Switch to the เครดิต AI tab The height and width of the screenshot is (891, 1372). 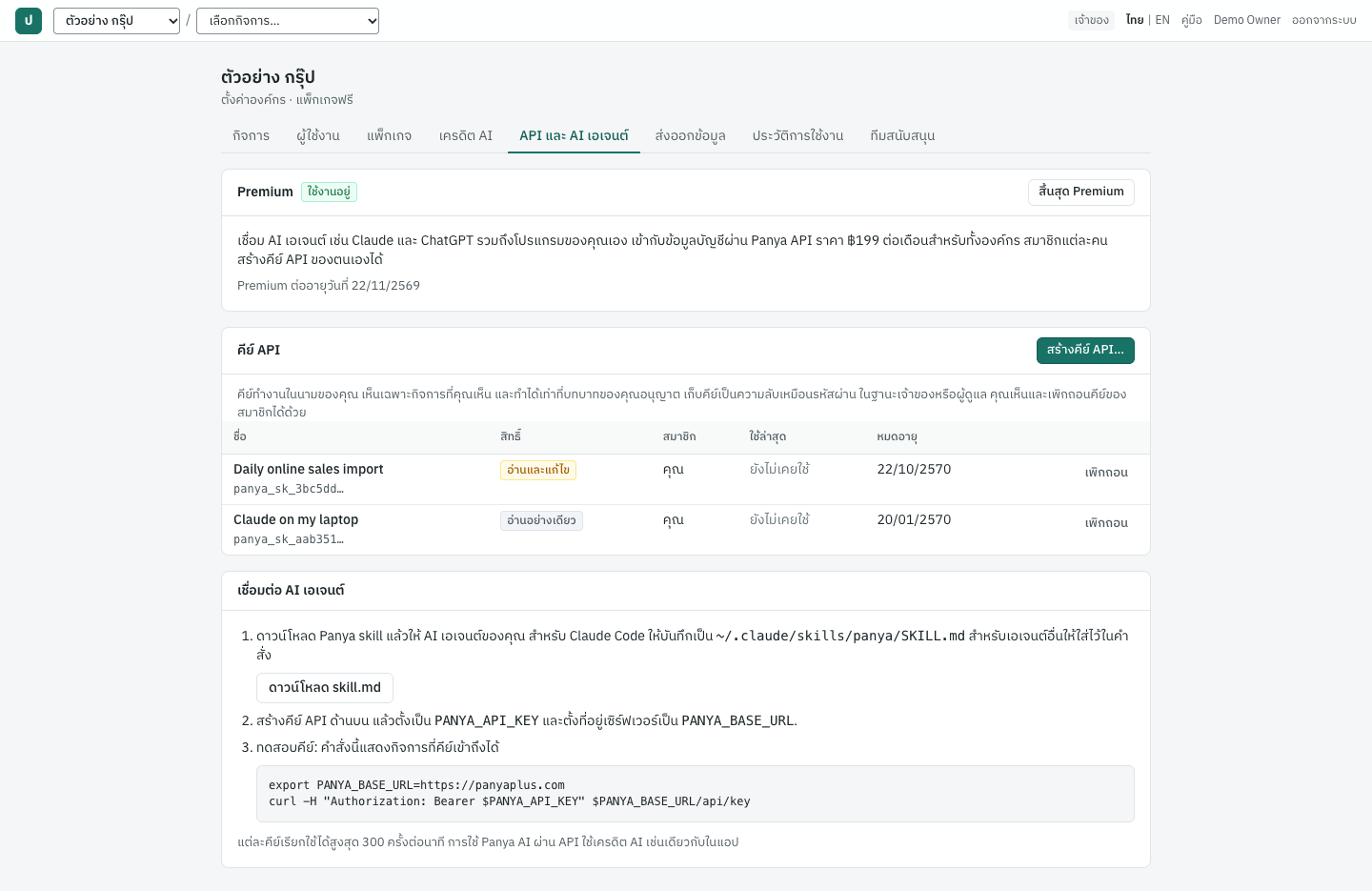click(466, 136)
